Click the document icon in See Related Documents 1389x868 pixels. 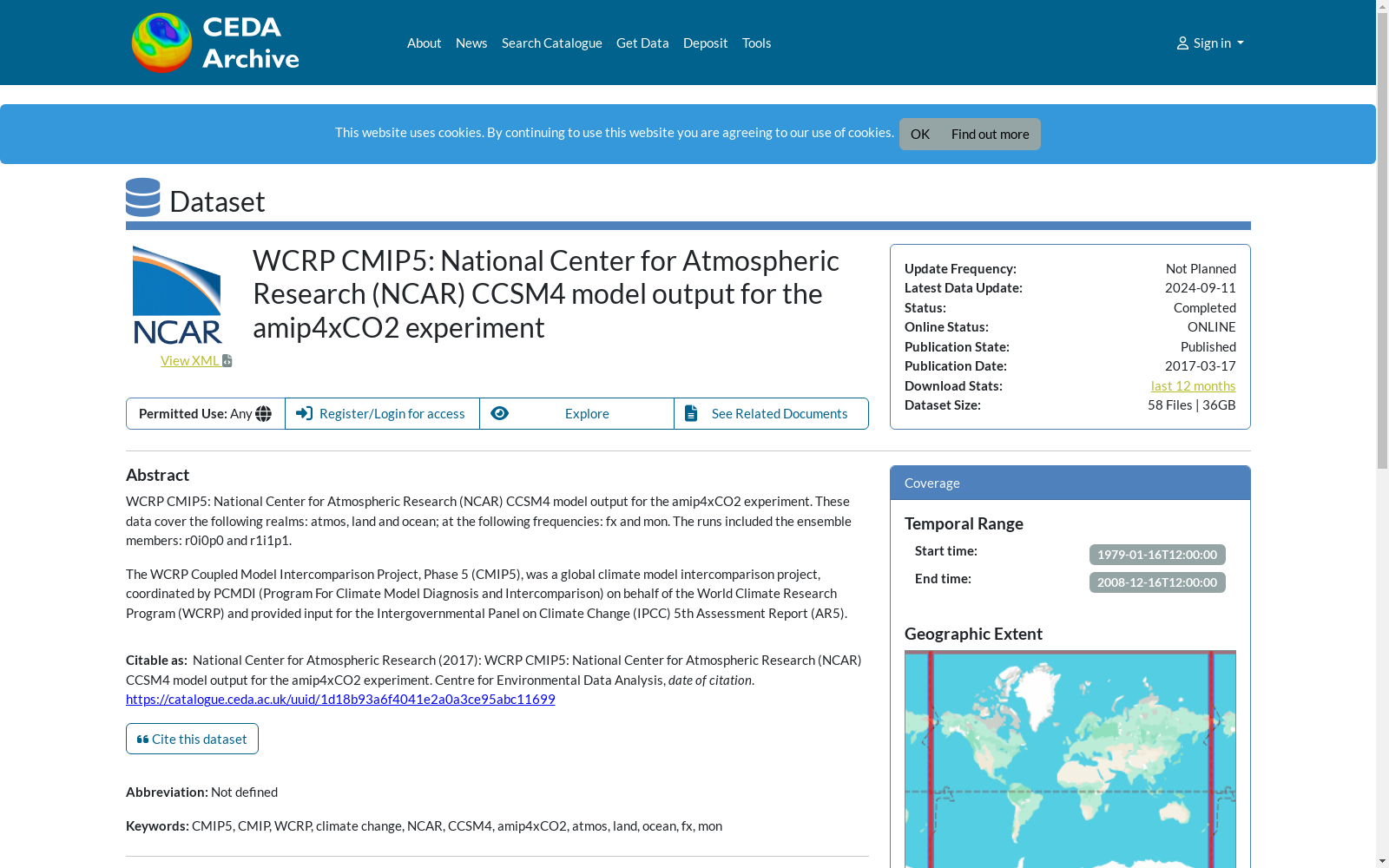pos(691,413)
